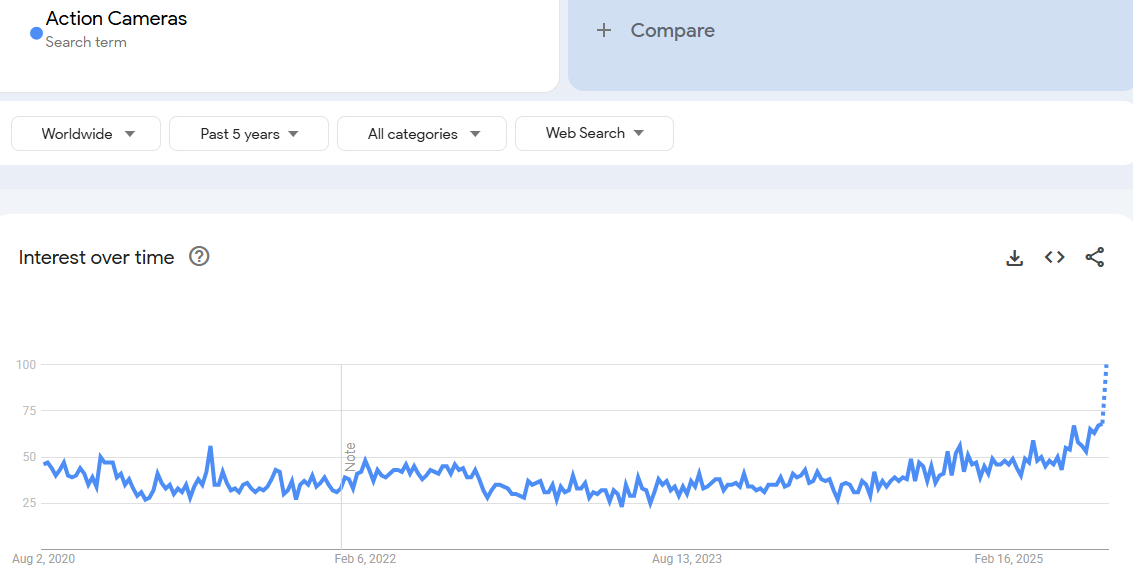Open the Web Search type dropdown
Viewport: 1133px width, 583px height.
tap(594, 133)
